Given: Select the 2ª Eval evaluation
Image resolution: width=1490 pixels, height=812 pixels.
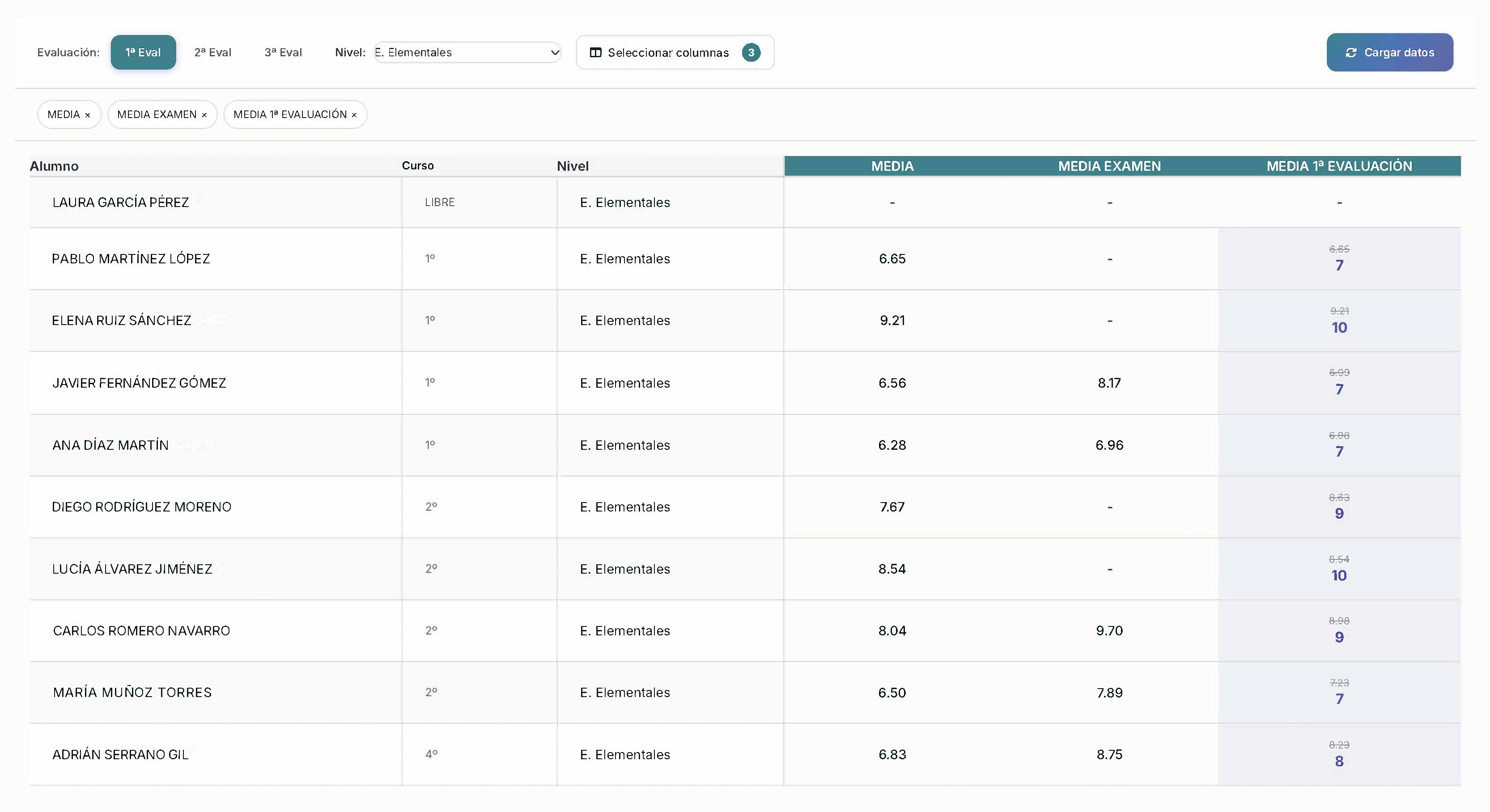Looking at the screenshot, I should tap(212, 52).
